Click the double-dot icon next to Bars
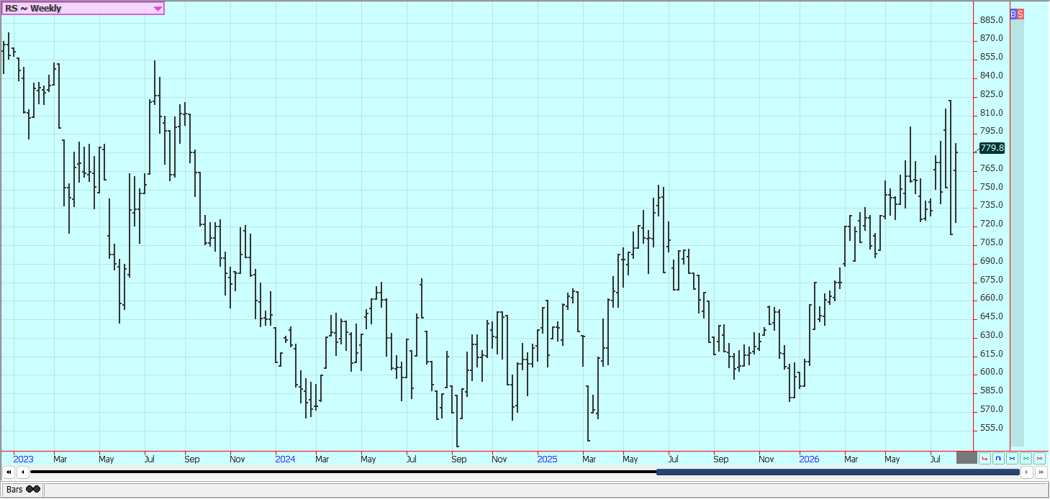1050x499 pixels. pyautogui.click(x=33, y=489)
